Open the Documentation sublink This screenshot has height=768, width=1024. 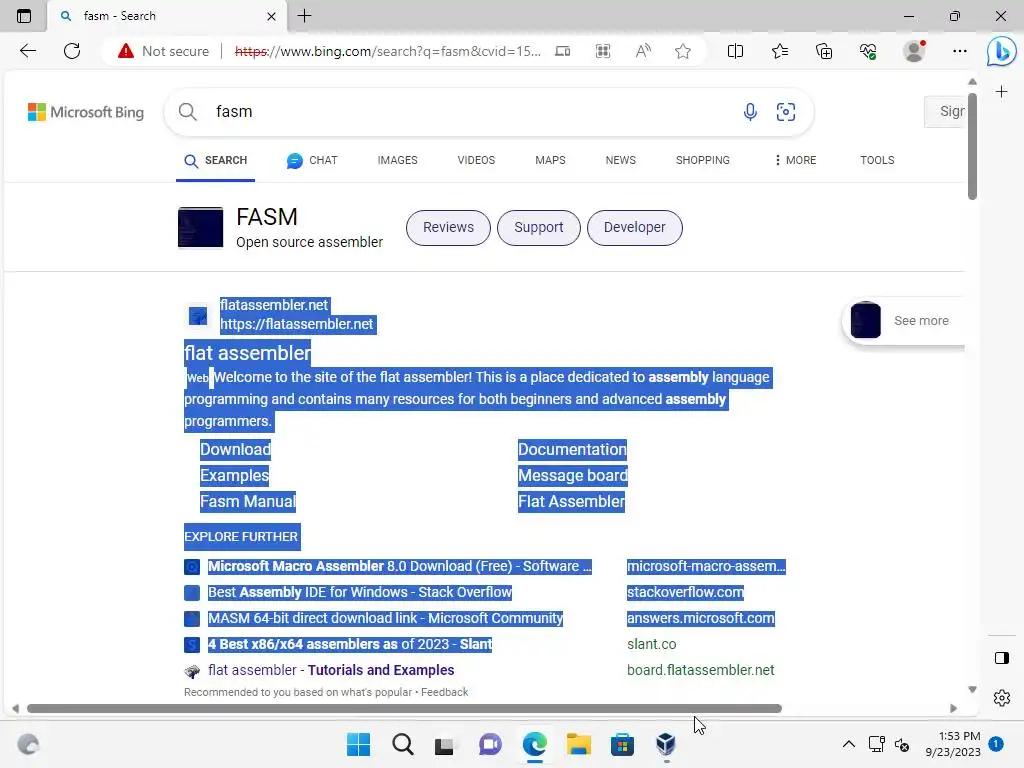click(572, 449)
